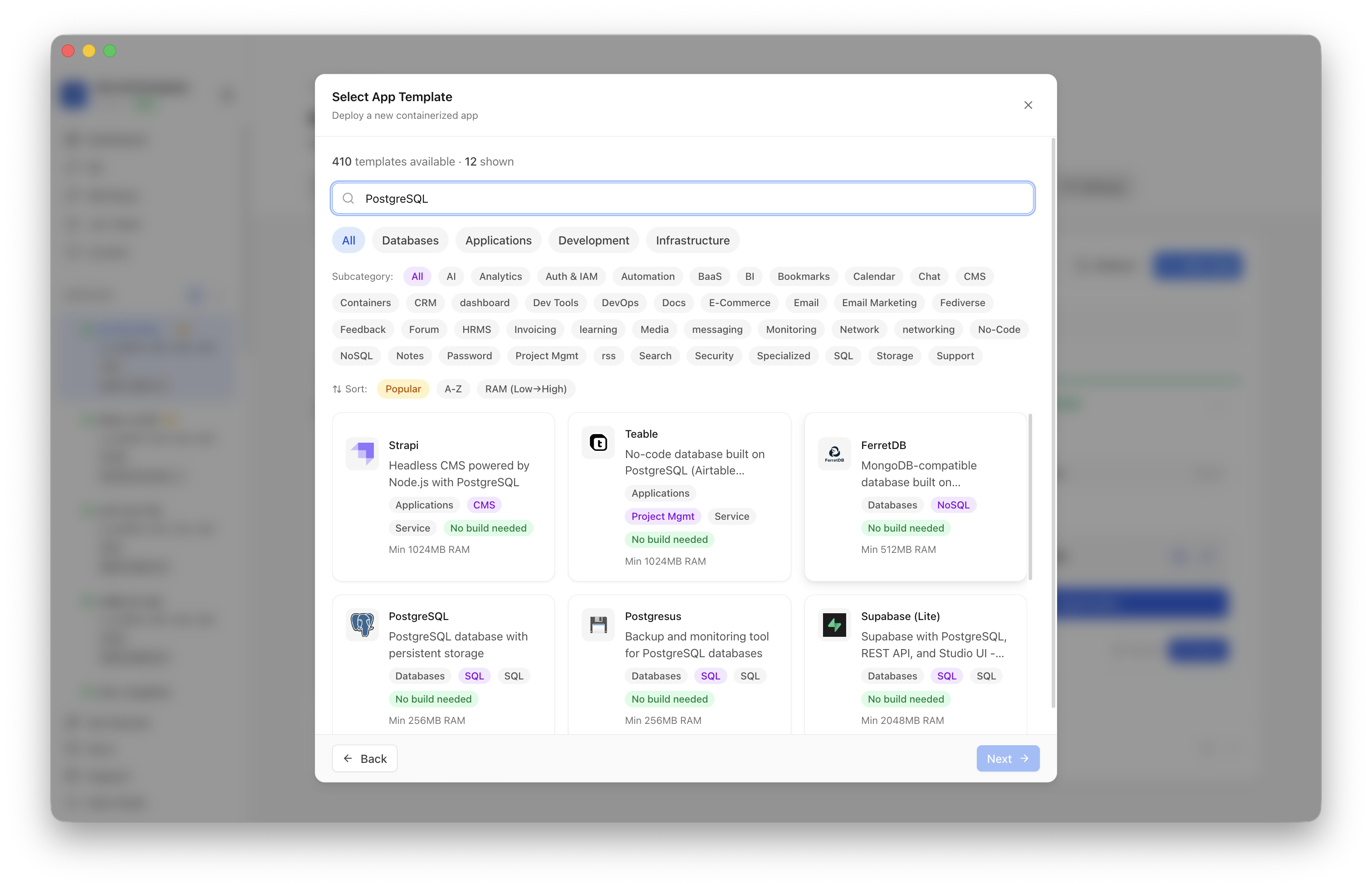Viewport: 1372px width, 889px height.
Task: Filter by Chat subcategory
Action: pos(929,276)
